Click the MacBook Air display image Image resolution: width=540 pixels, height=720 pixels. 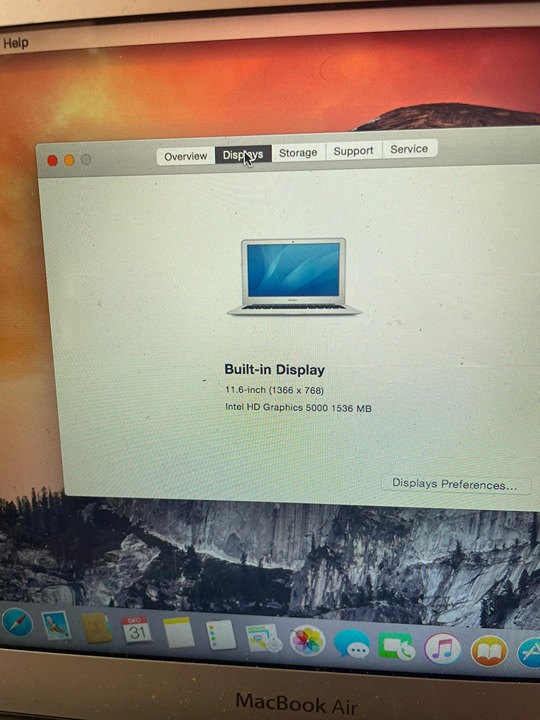(294, 276)
